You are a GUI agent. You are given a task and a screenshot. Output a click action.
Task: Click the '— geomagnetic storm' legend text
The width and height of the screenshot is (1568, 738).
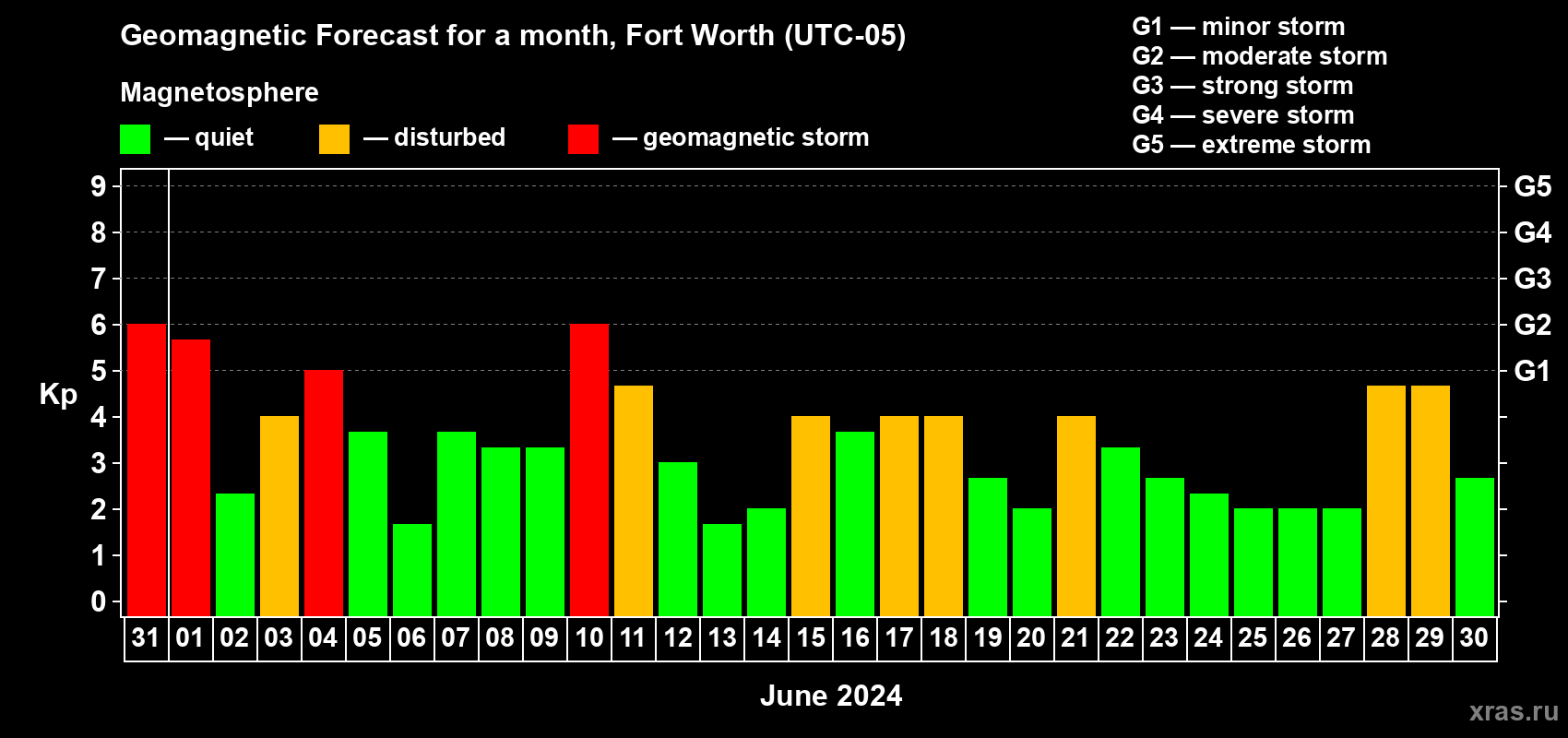click(x=741, y=137)
